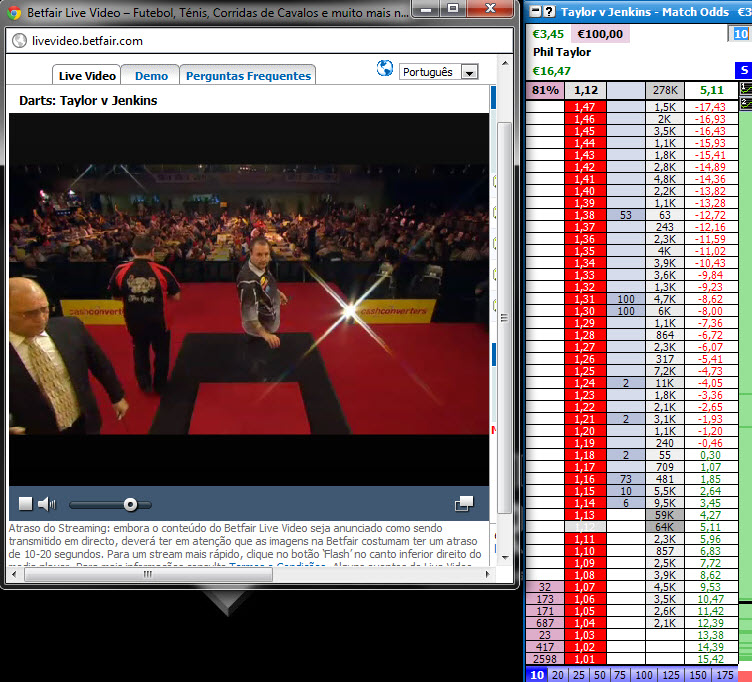Click back amount 687 at odds 1,04
The width and height of the screenshot is (752, 682).
545,623
